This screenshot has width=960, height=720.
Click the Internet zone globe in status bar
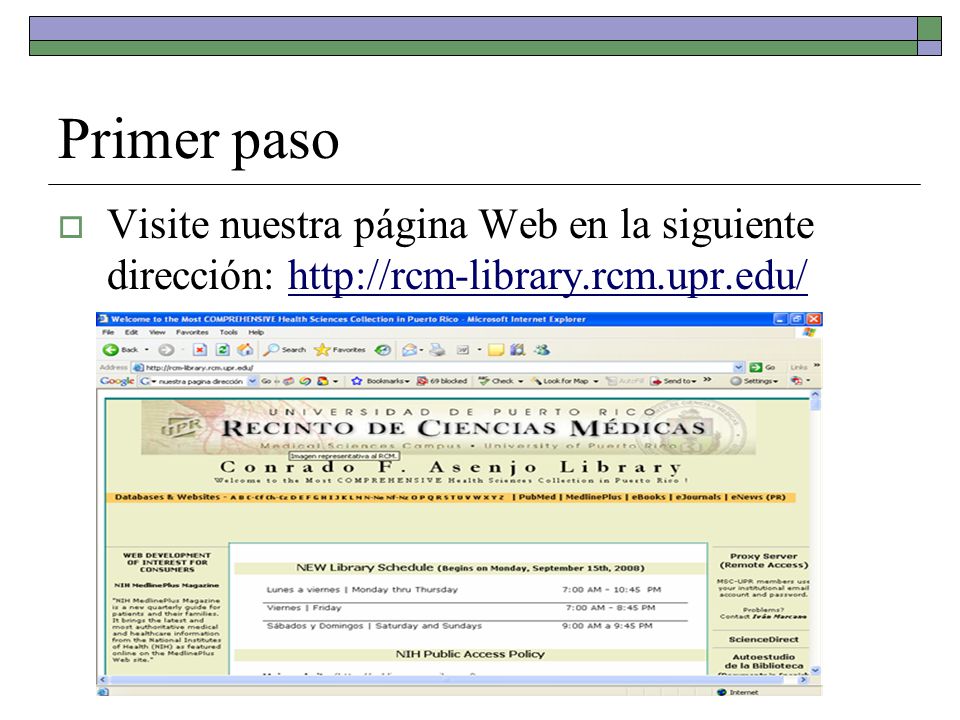coord(722,692)
